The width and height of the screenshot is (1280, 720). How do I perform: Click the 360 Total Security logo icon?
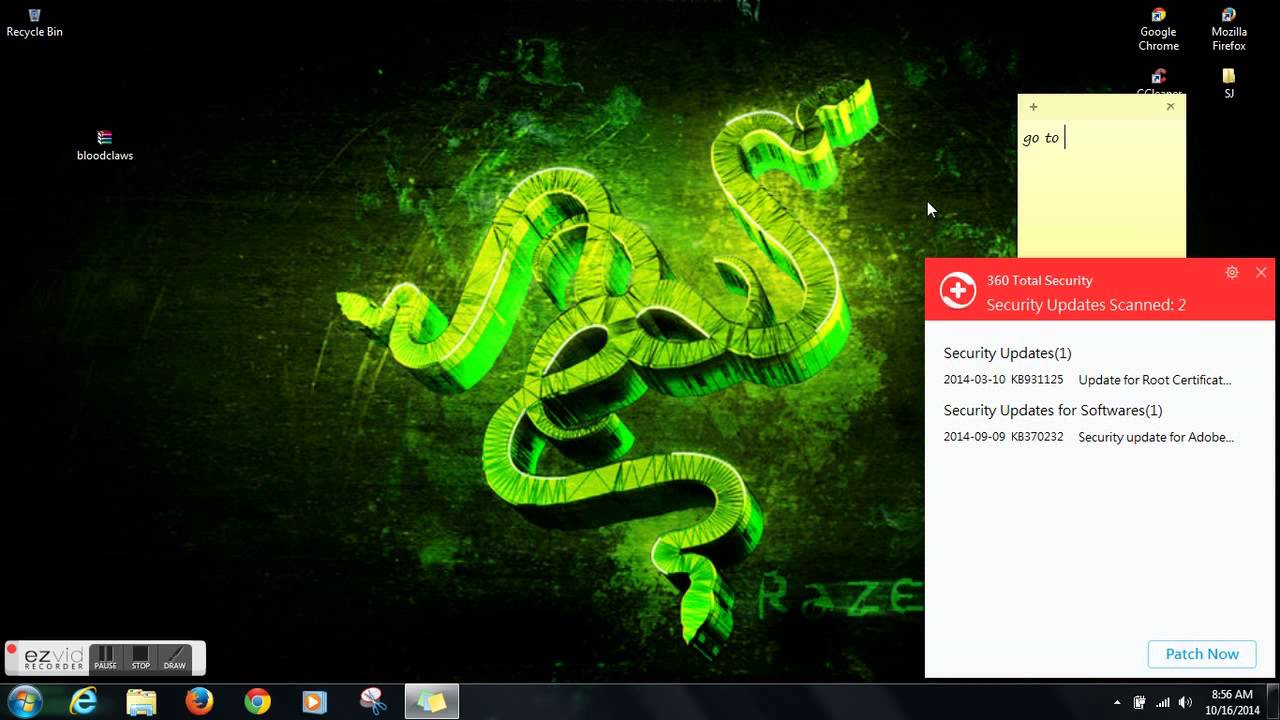(958, 291)
